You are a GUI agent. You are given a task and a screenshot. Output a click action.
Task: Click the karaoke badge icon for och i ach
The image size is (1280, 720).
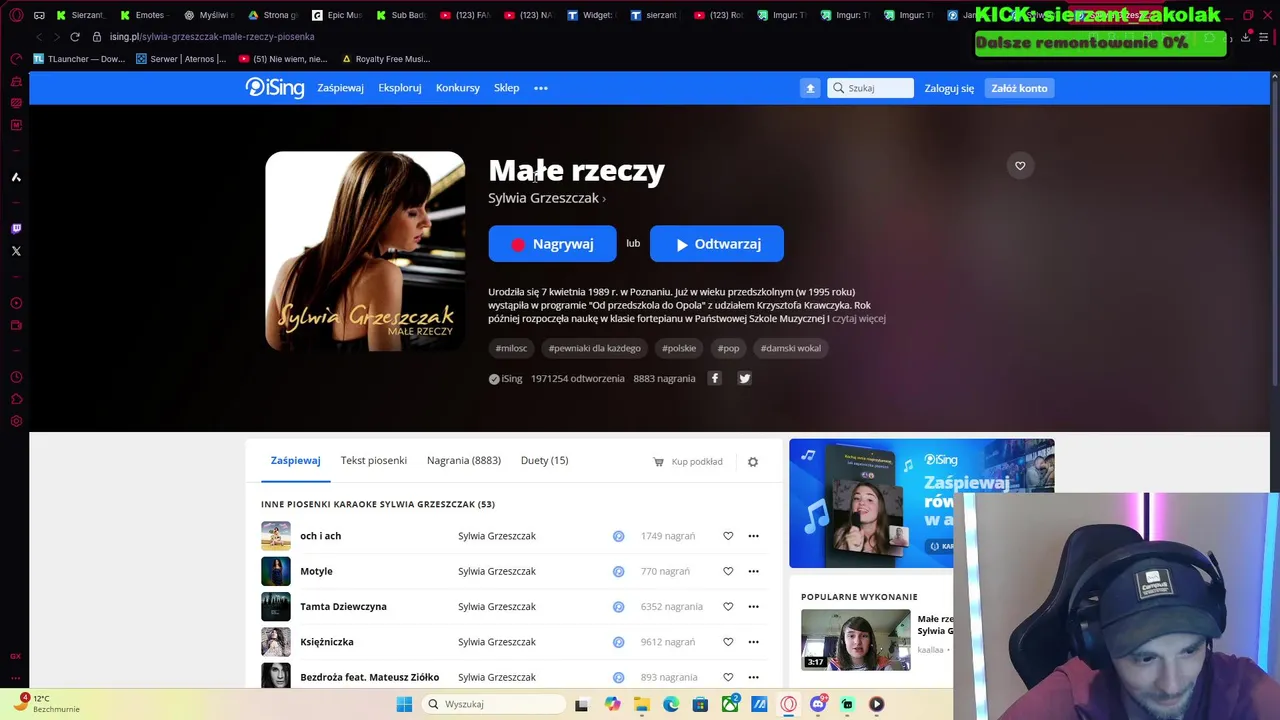pyautogui.click(x=618, y=536)
